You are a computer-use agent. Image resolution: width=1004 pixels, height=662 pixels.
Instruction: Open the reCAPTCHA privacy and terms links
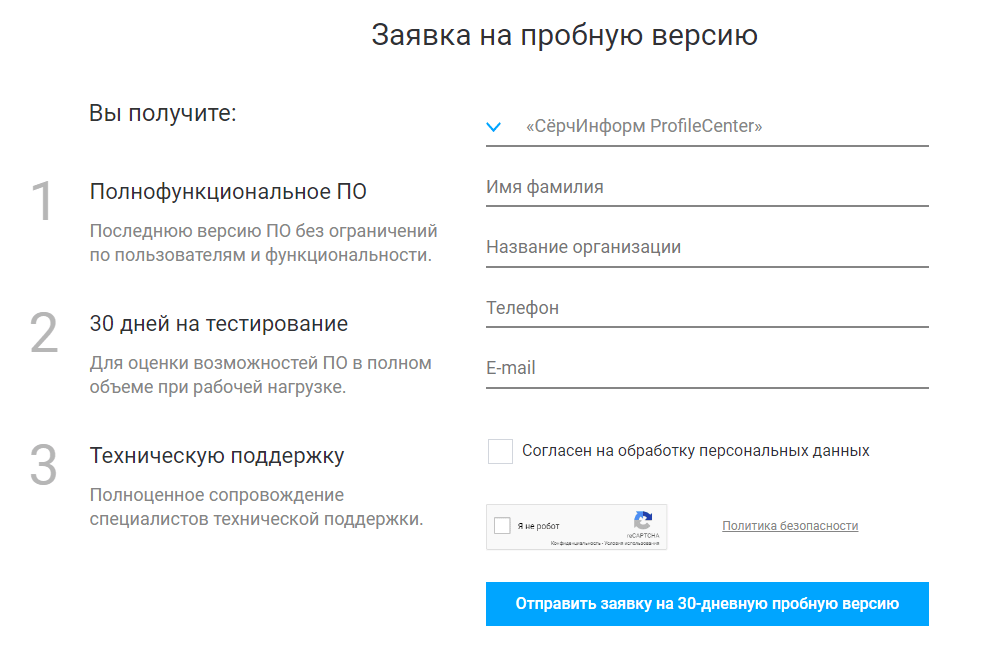click(x=604, y=543)
